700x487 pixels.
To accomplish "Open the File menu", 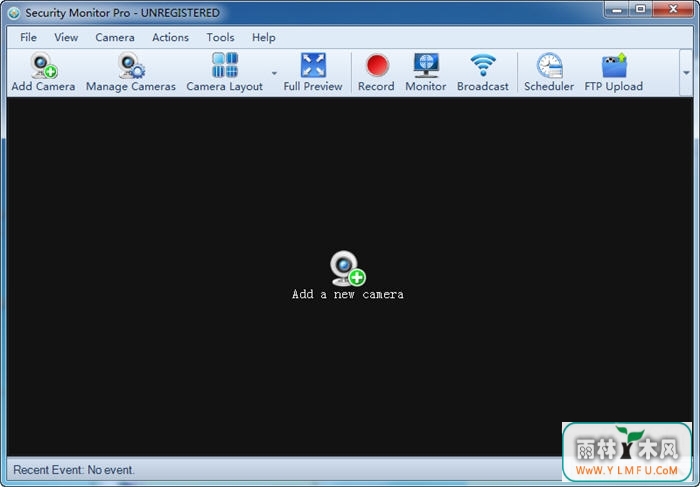I will click(x=29, y=37).
